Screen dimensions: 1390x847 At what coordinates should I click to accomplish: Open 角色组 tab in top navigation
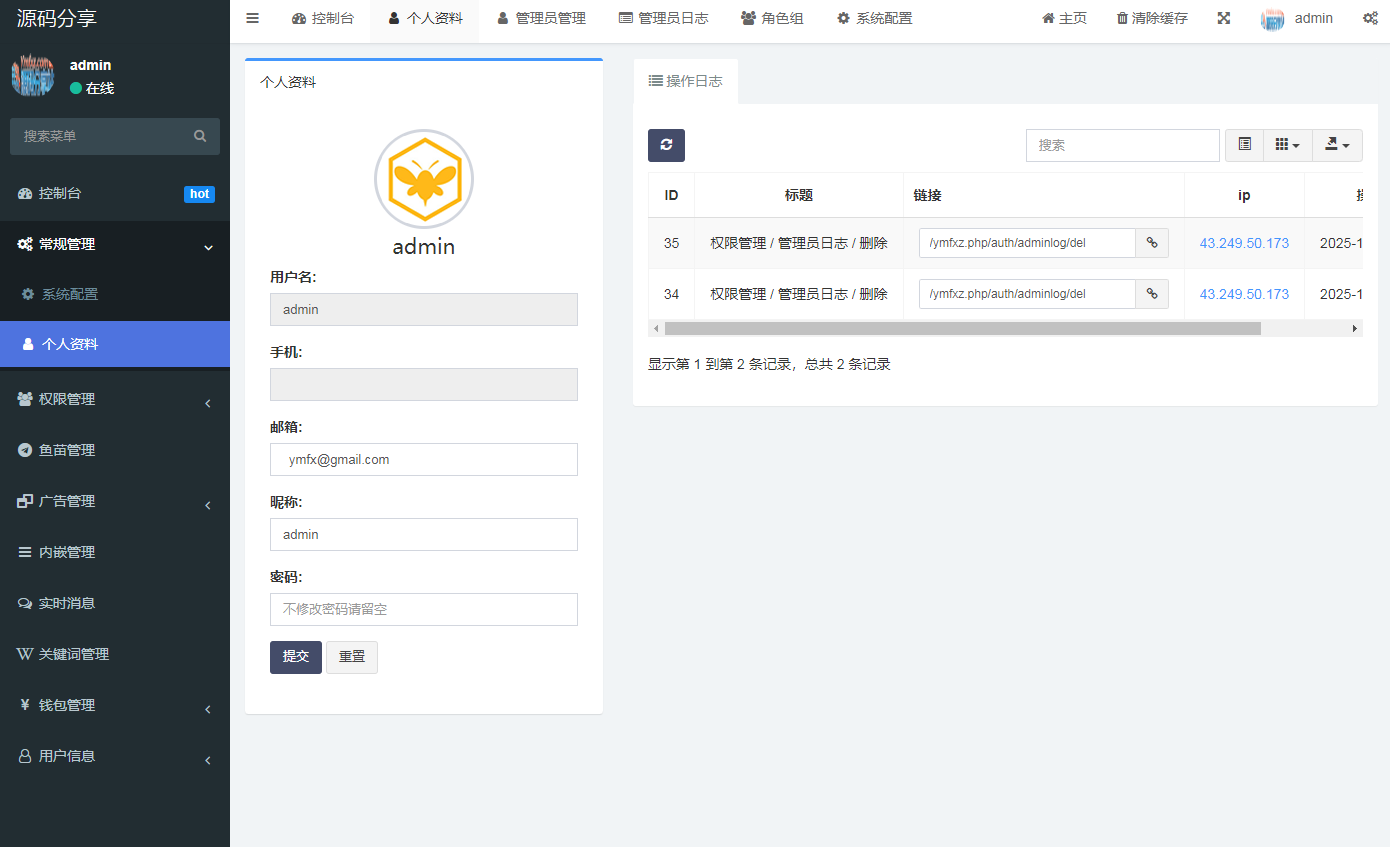pyautogui.click(x=772, y=18)
